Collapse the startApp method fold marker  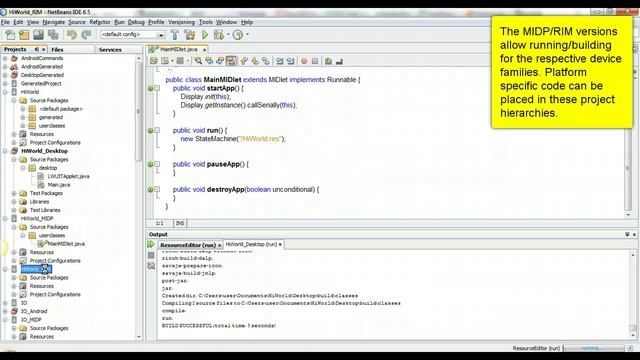pyautogui.click(x=157, y=88)
